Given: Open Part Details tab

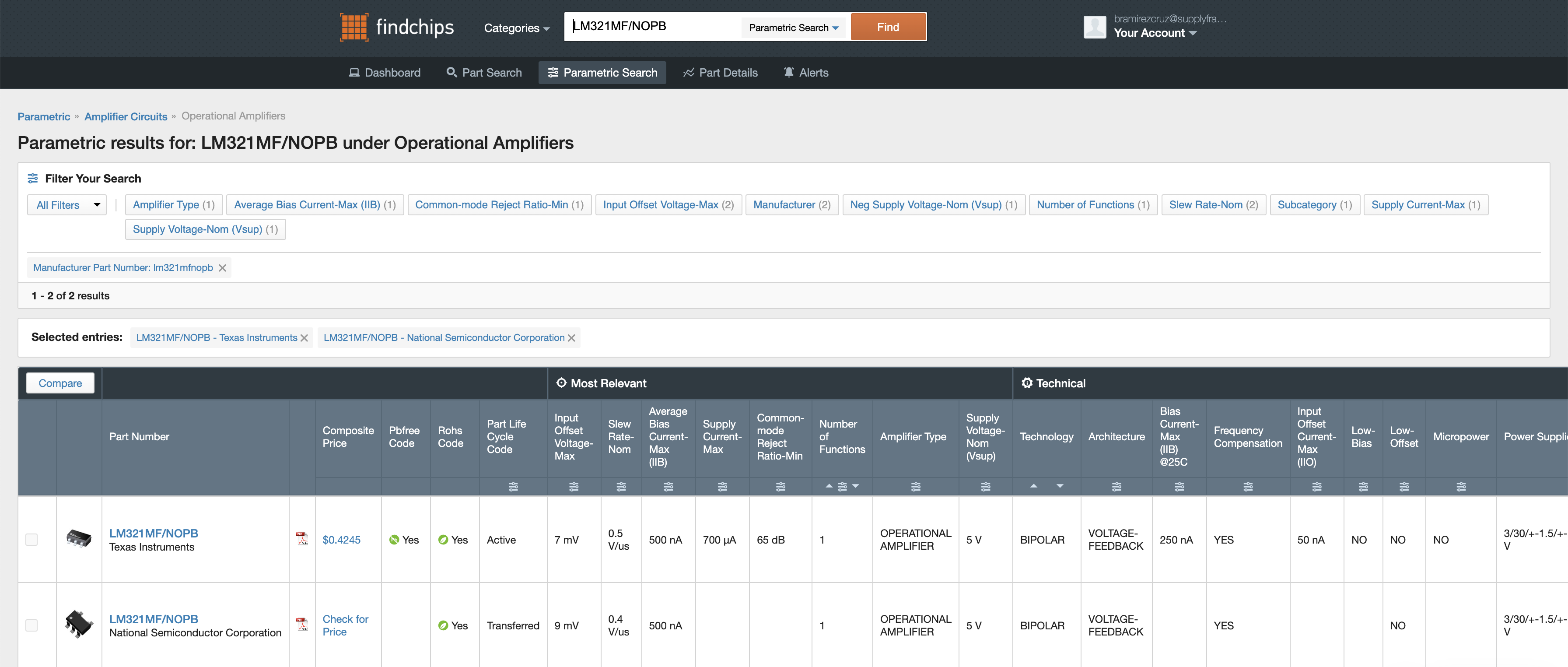Looking at the screenshot, I should tap(720, 73).
